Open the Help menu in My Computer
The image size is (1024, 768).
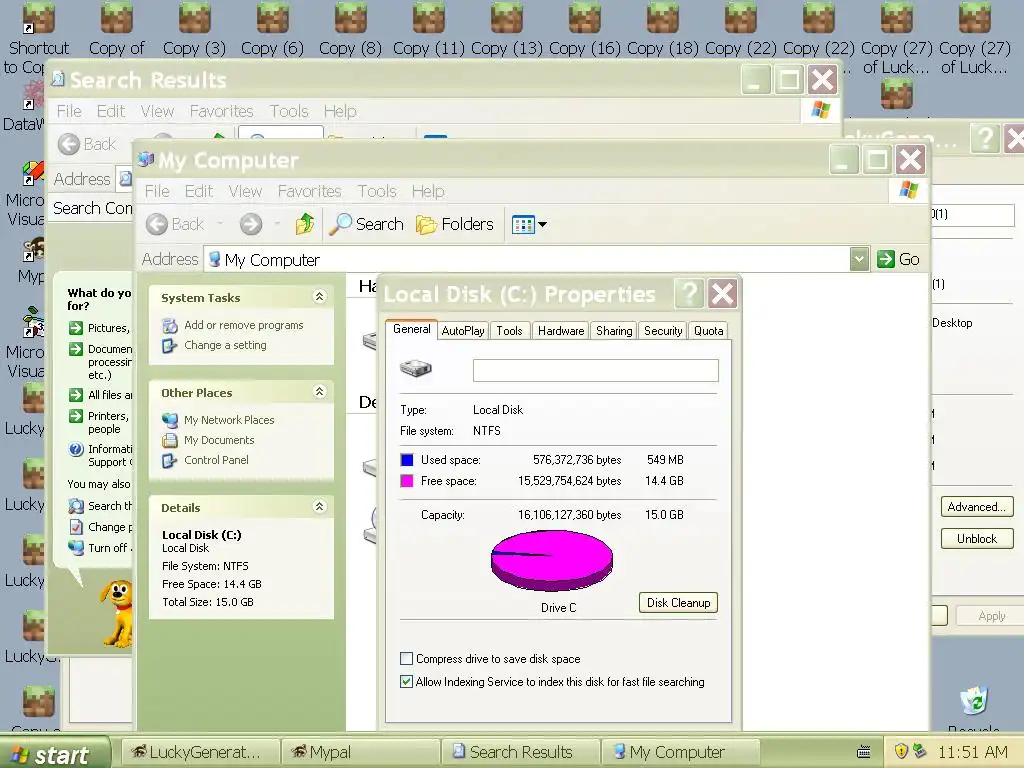coord(428,191)
